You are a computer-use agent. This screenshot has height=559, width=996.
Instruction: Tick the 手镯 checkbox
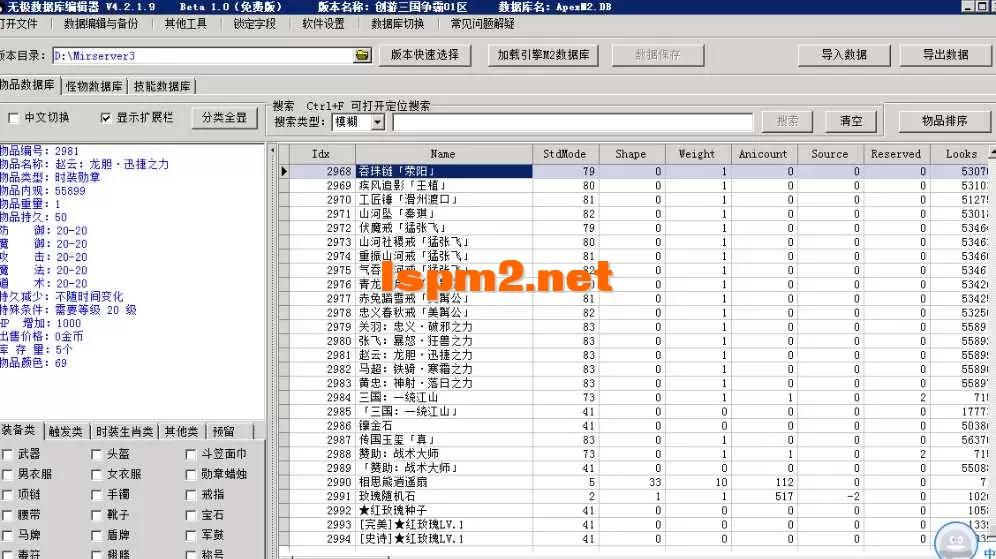pos(96,495)
